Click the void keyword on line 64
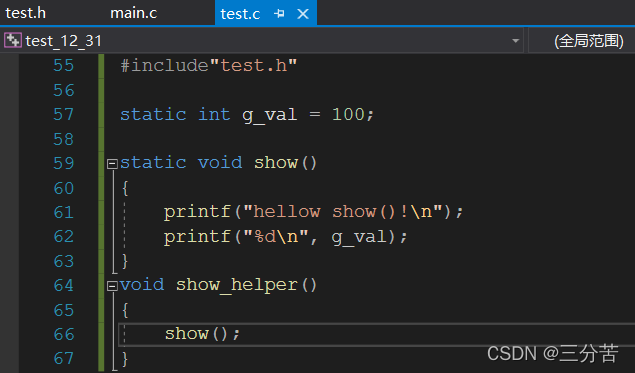Viewport: 635px width, 373px height. point(142,285)
